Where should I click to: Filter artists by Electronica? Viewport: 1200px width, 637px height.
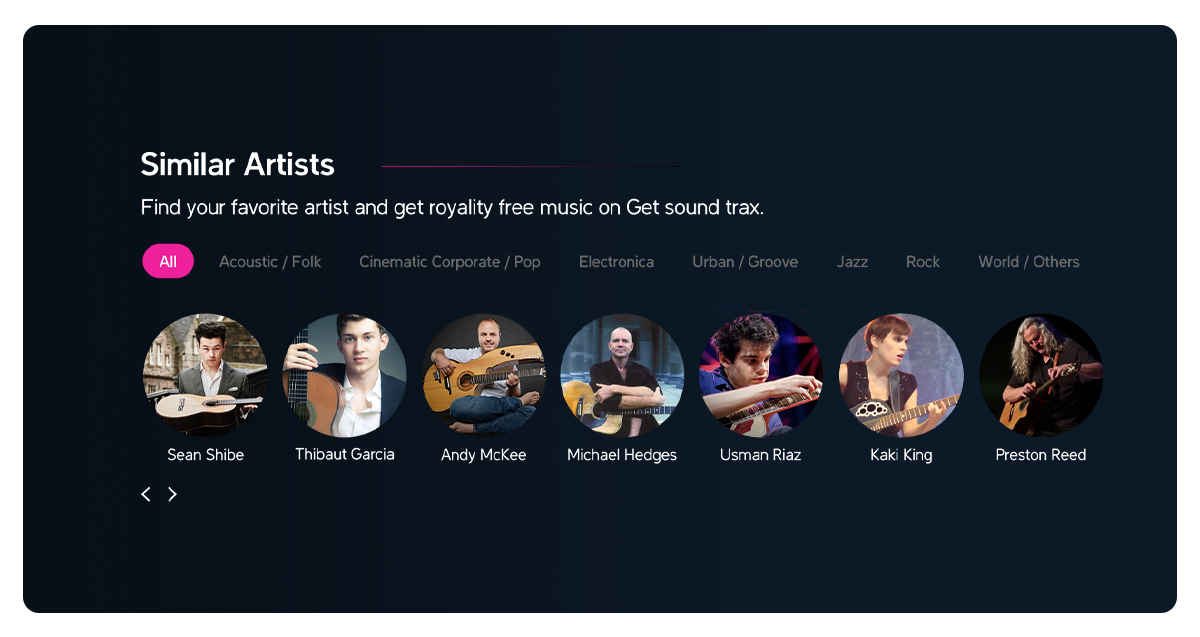click(x=616, y=261)
